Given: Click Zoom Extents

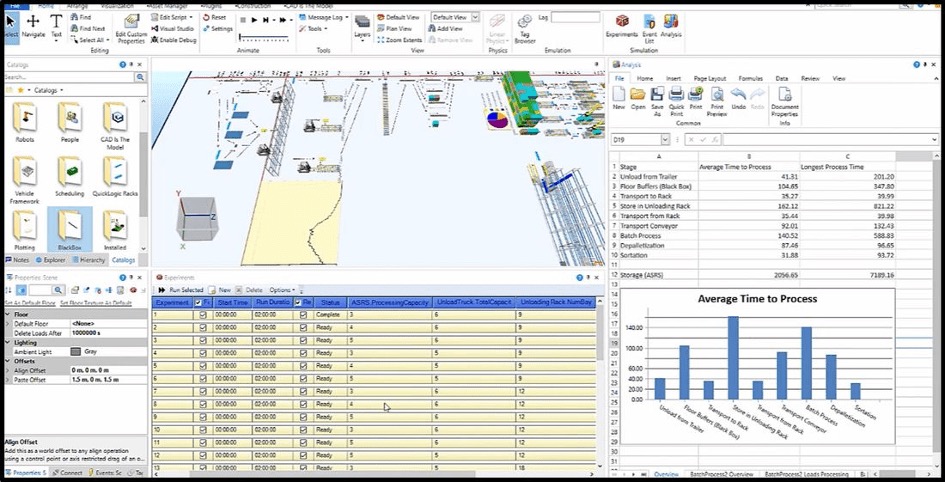Looking at the screenshot, I should [400, 40].
